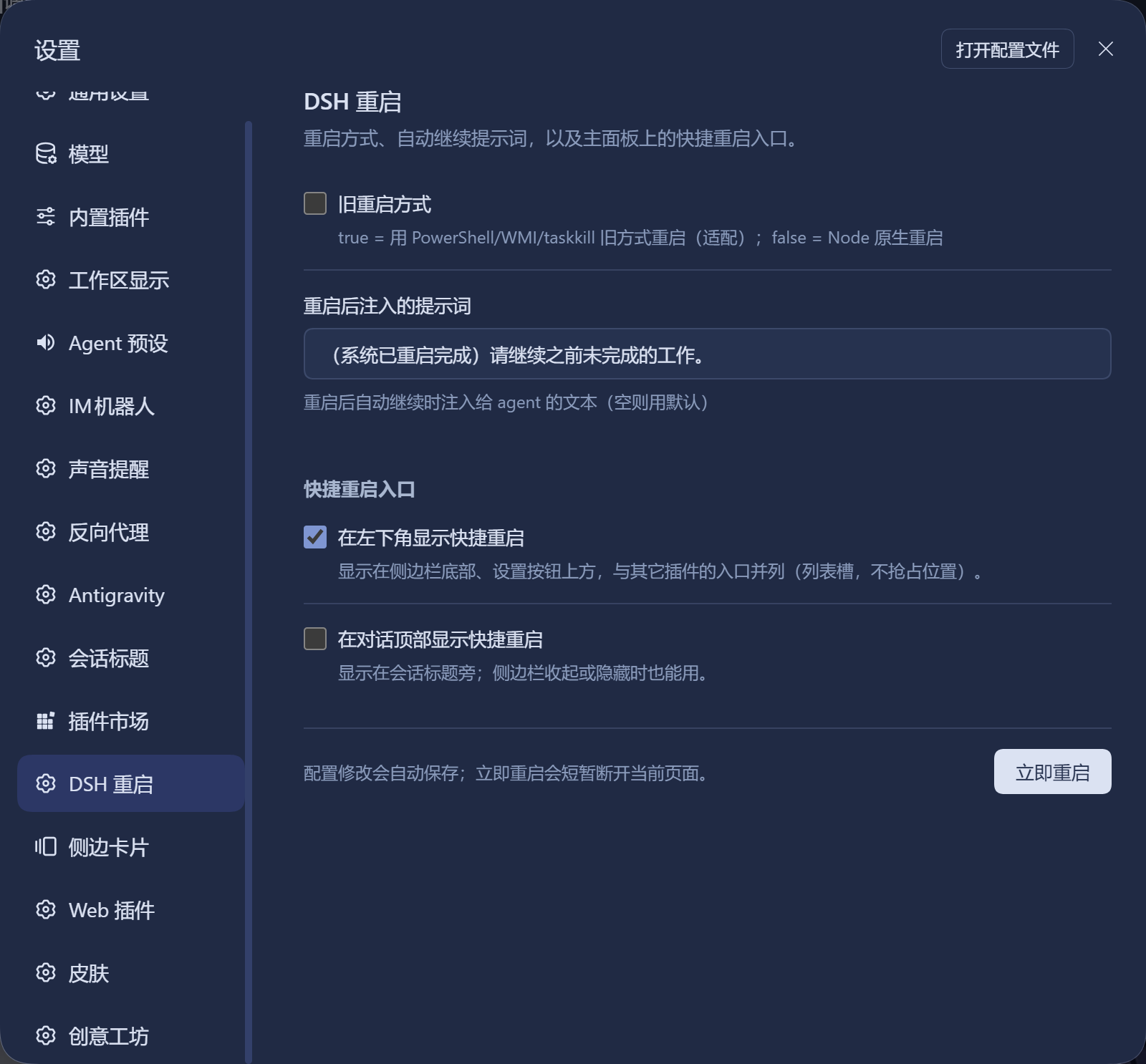Open the 侧边卡片 section

click(130, 846)
